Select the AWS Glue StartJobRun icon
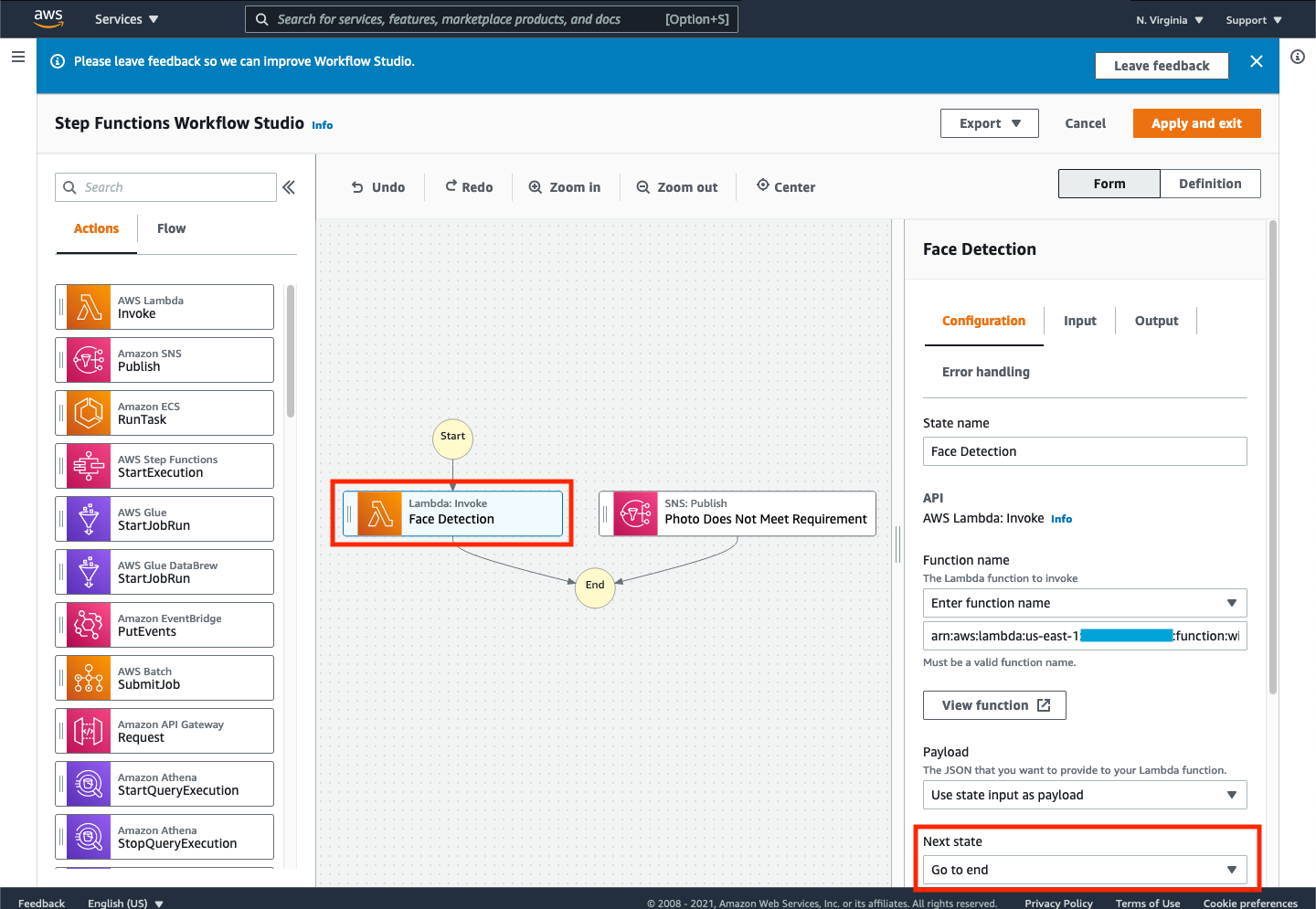The image size is (1316, 909). 89,519
